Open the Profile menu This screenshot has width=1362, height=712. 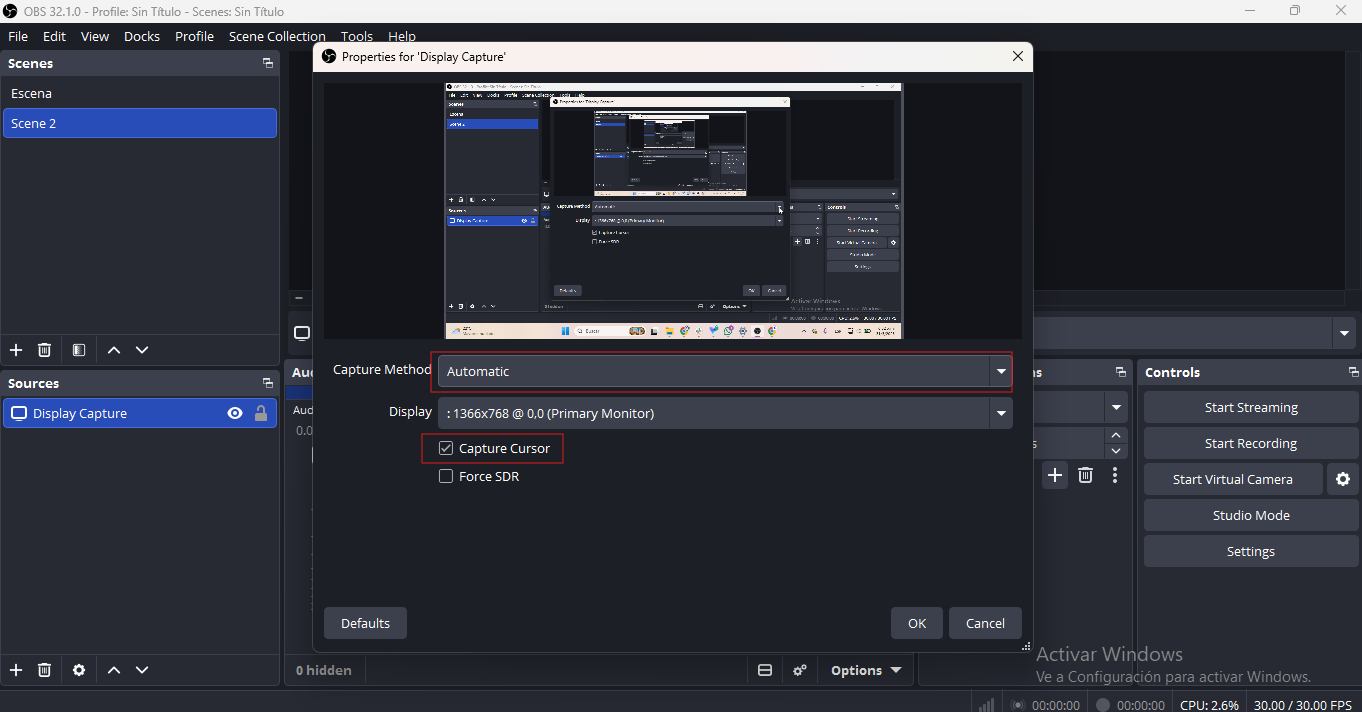[194, 36]
